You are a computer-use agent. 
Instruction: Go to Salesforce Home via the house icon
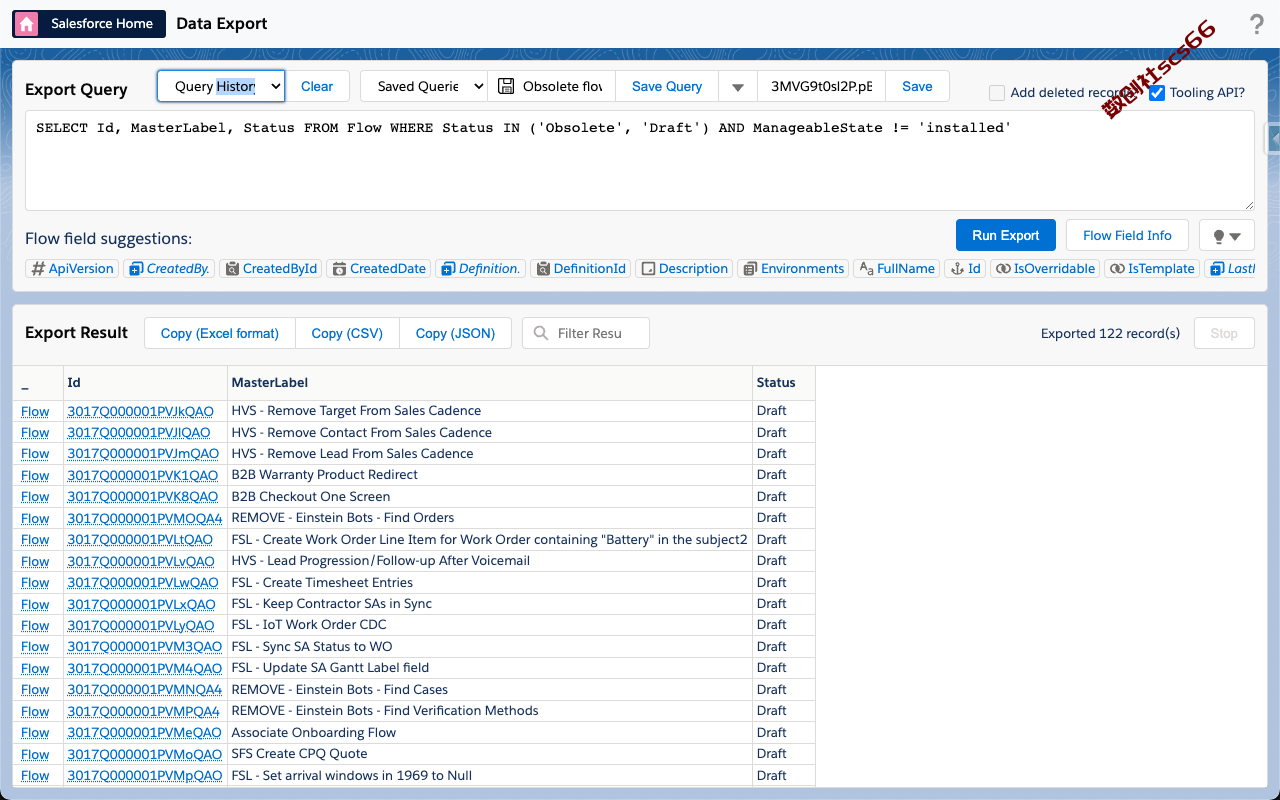pyautogui.click(x=27, y=24)
